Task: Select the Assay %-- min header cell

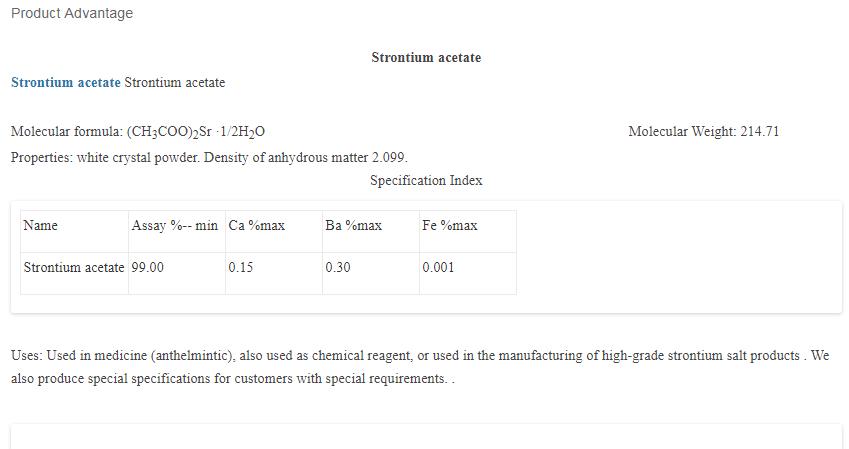Action: 175,226
